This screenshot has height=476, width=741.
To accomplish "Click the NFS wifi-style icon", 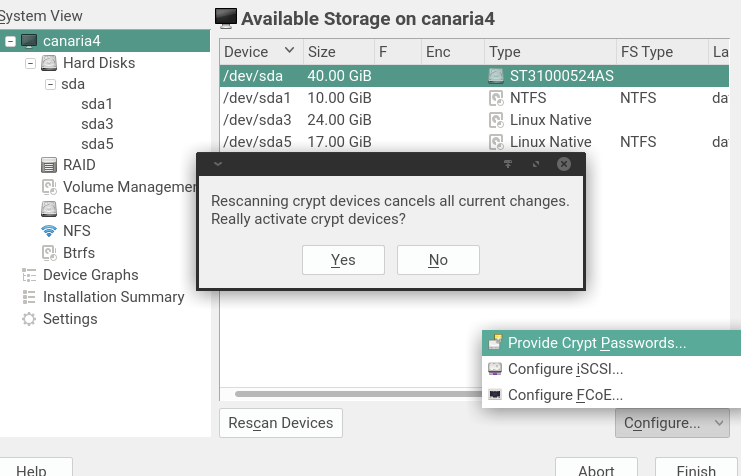I will click(49, 231).
